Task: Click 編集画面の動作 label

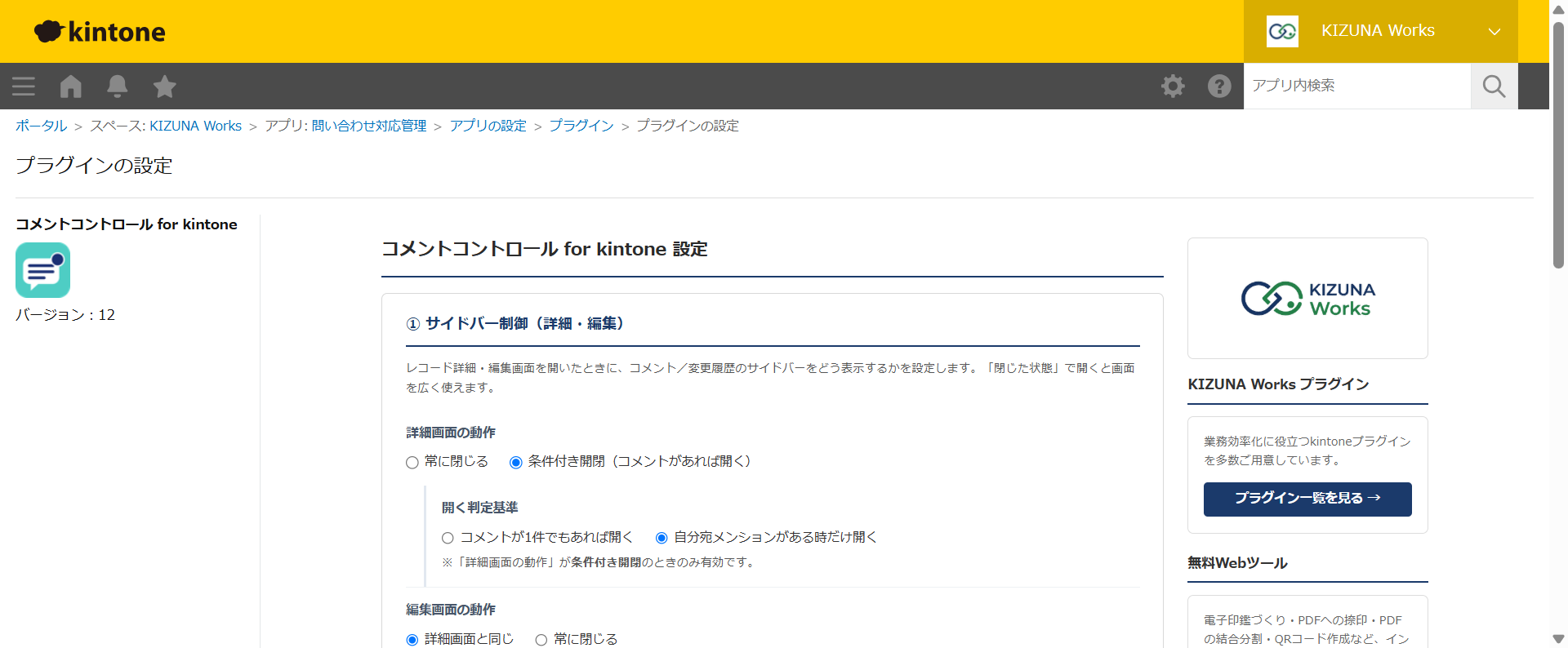Action: click(451, 610)
